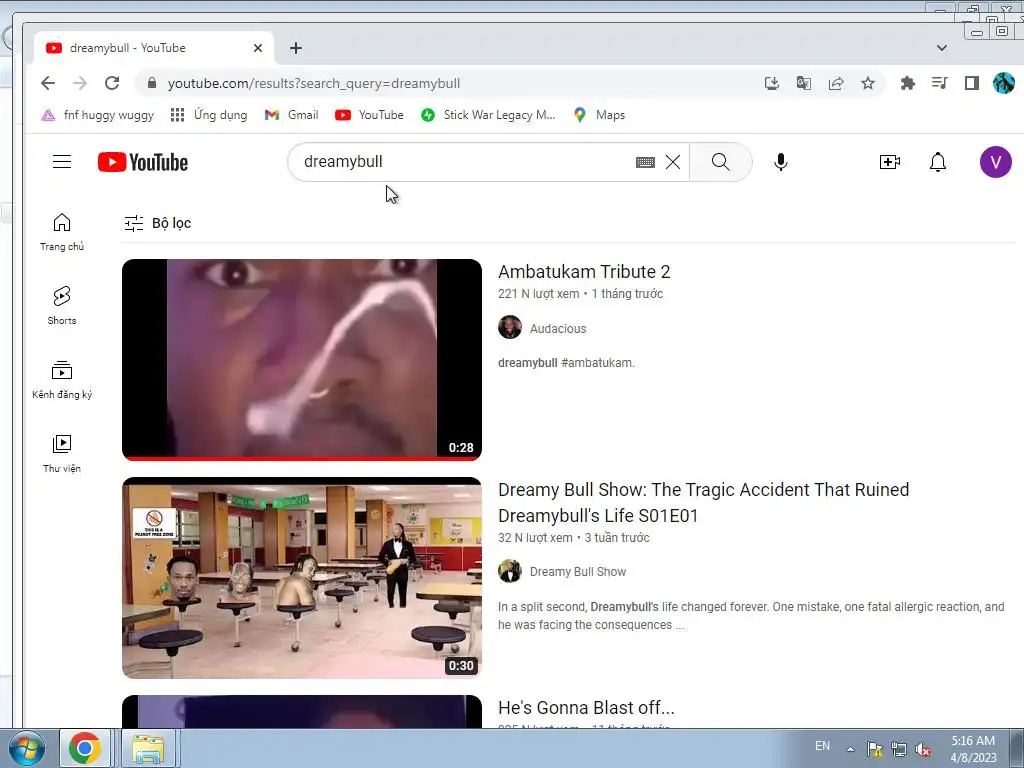Click He's Gonna Blast off... title
Screen dimensions: 1024x768
click(586, 708)
